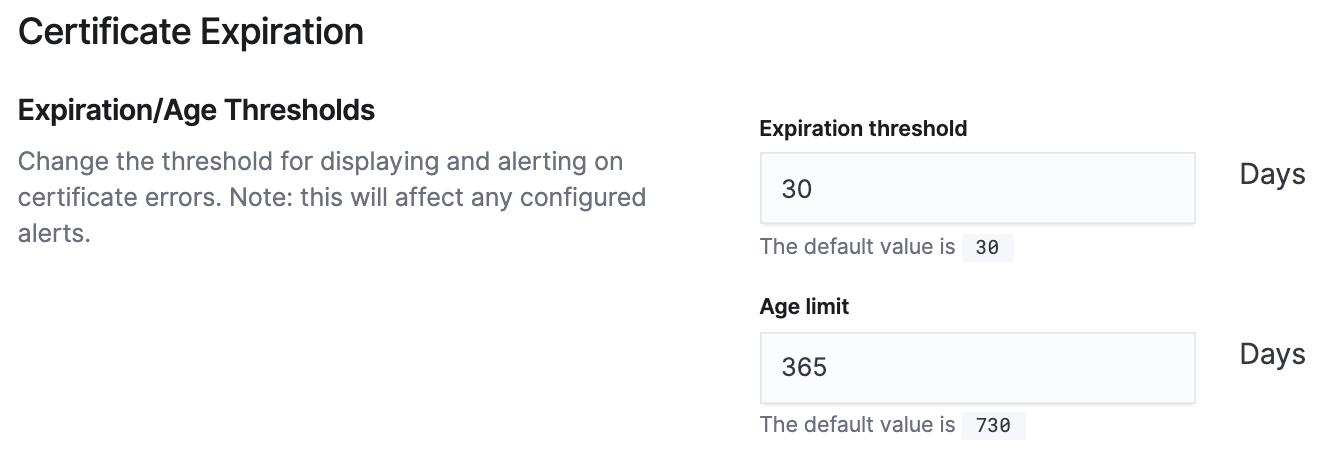1342x460 pixels.
Task: Place cursor after 30 in Expiration threshold
Action: pos(815,188)
